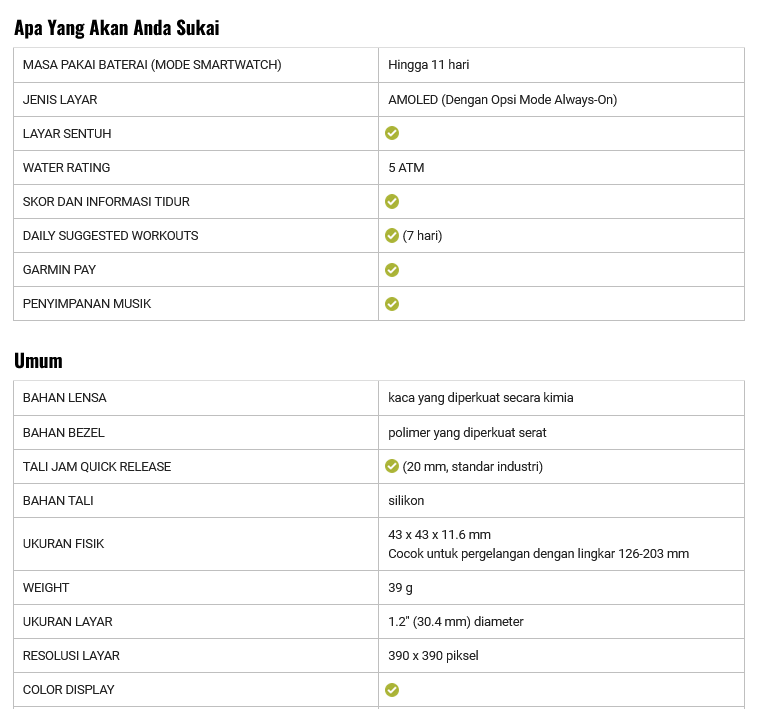Image resolution: width=759 pixels, height=709 pixels.
Task: Click the Color Display checkmark icon
Action: (392, 690)
